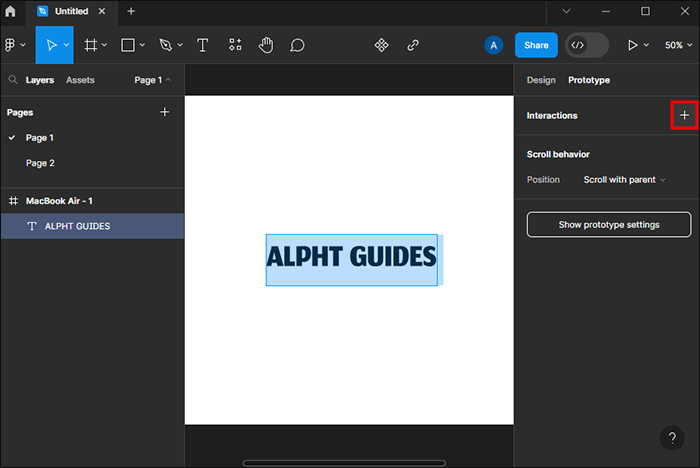Select the Frame tool

point(91,45)
